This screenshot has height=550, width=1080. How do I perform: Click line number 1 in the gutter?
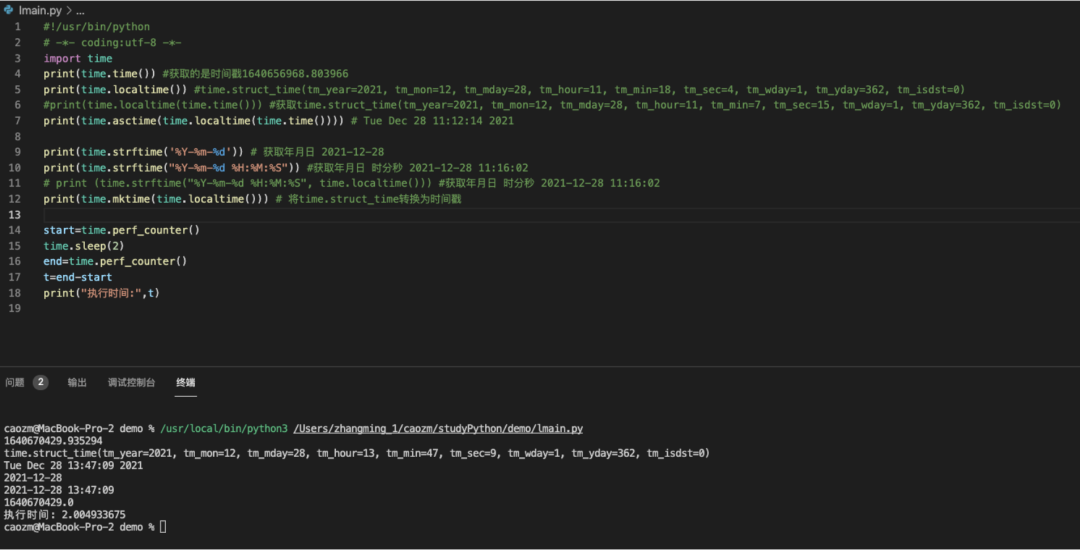click(17, 27)
